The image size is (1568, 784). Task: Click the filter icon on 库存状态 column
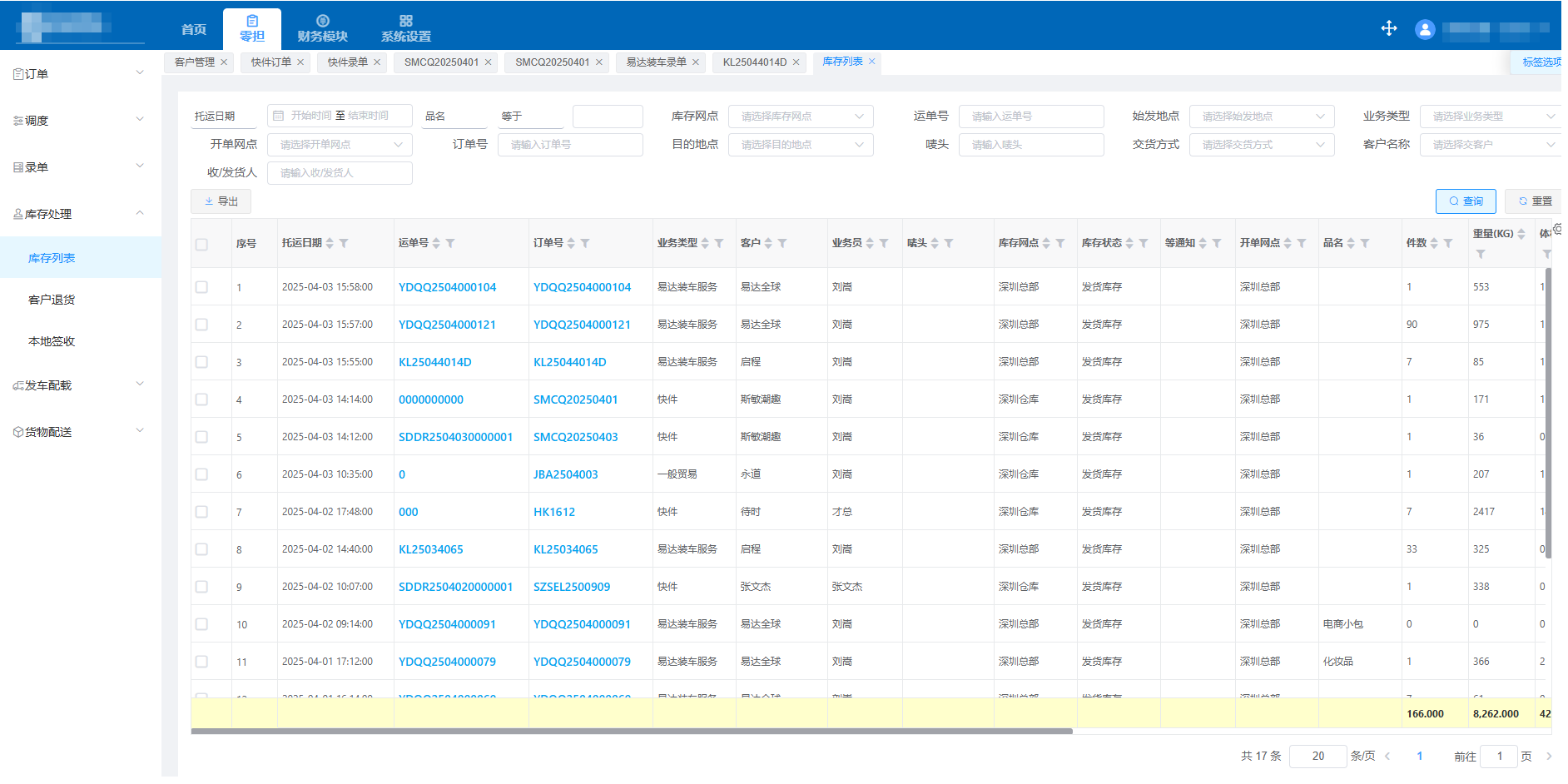[1144, 243]
